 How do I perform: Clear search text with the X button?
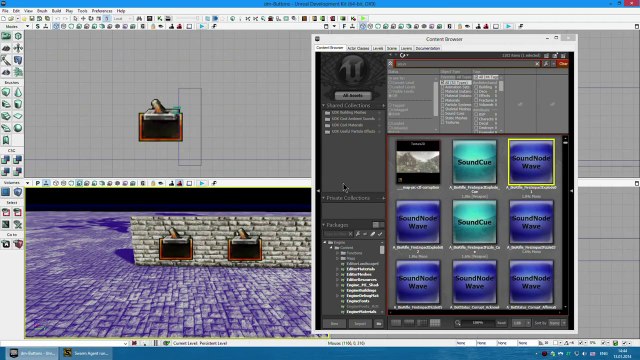537,64
